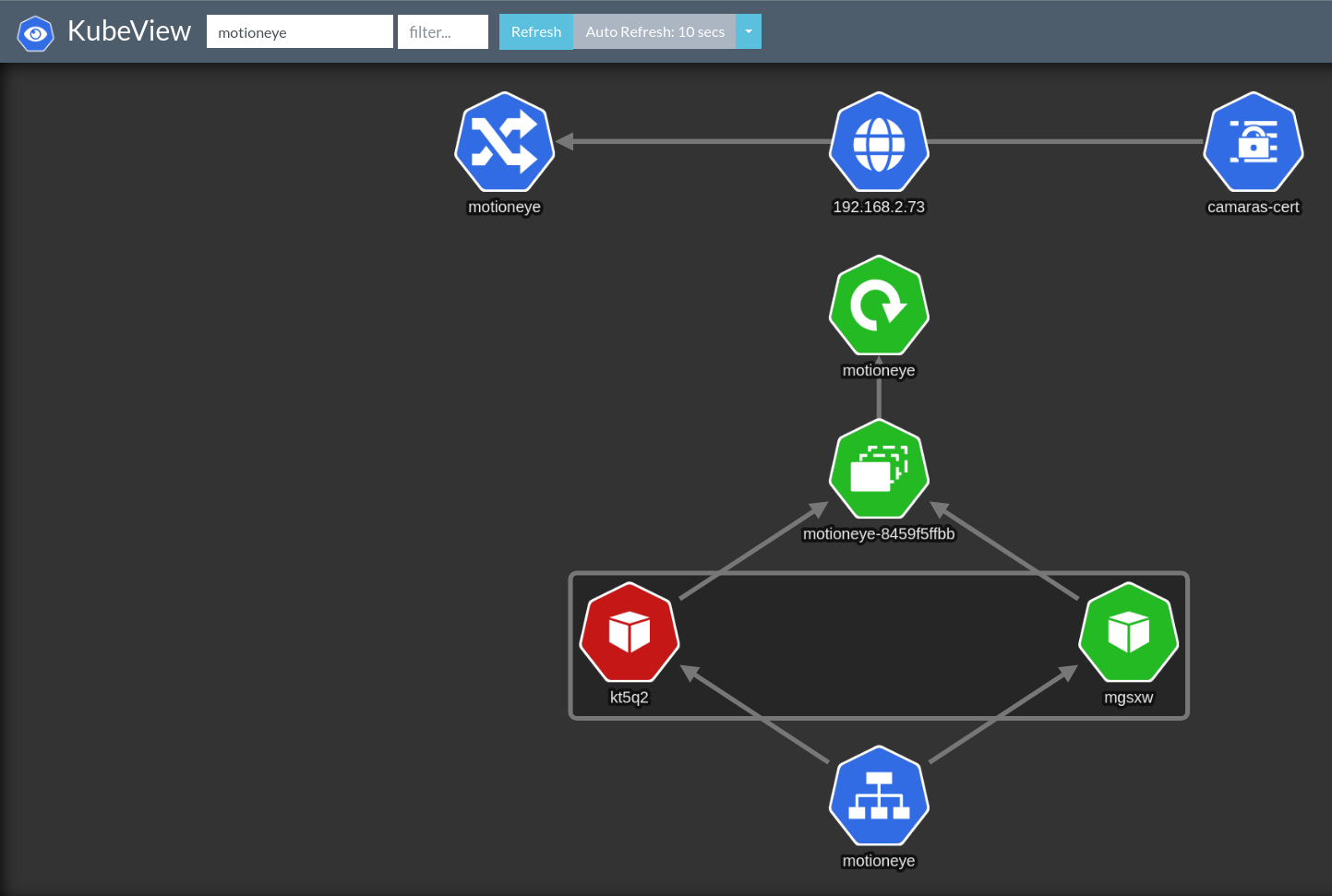
Task: Select the motioneye service shuffle icon
Action: [x=505, y=142]
